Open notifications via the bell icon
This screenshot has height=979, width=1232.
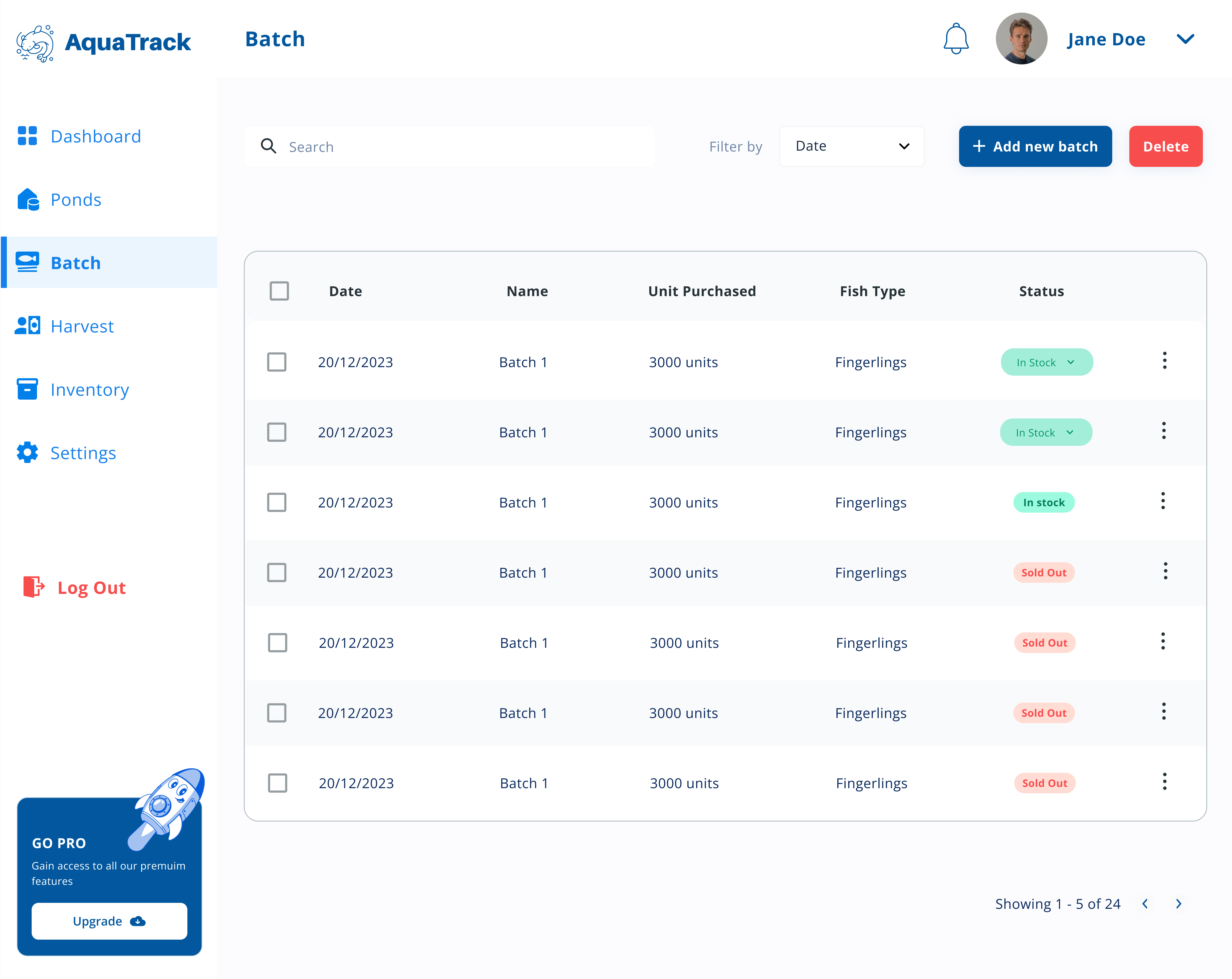pyautogui.click(x=957, y=38)
